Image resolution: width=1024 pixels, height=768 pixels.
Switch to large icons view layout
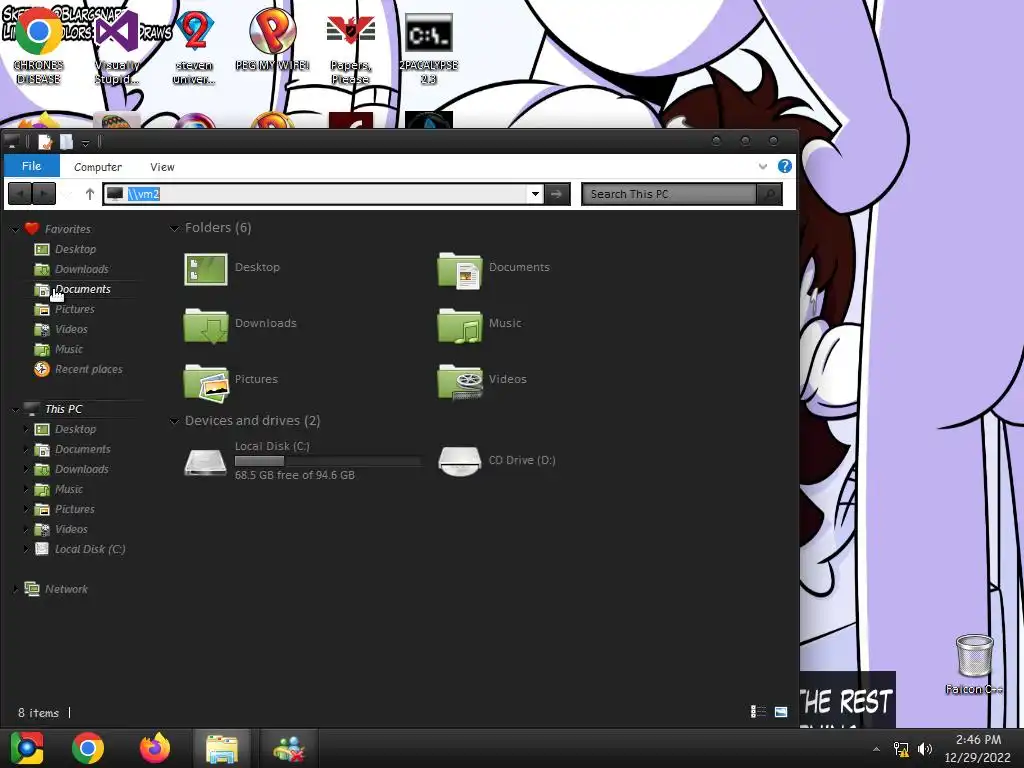tap(780, 711)
